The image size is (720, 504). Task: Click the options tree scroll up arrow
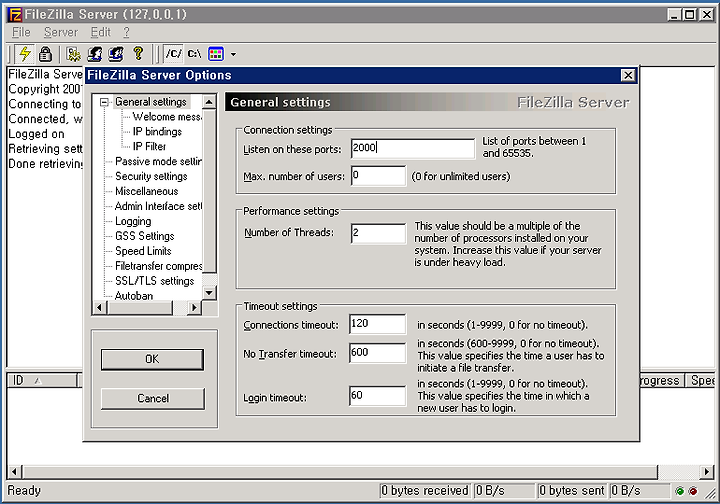pyautogui.click(x=209, y=102)
